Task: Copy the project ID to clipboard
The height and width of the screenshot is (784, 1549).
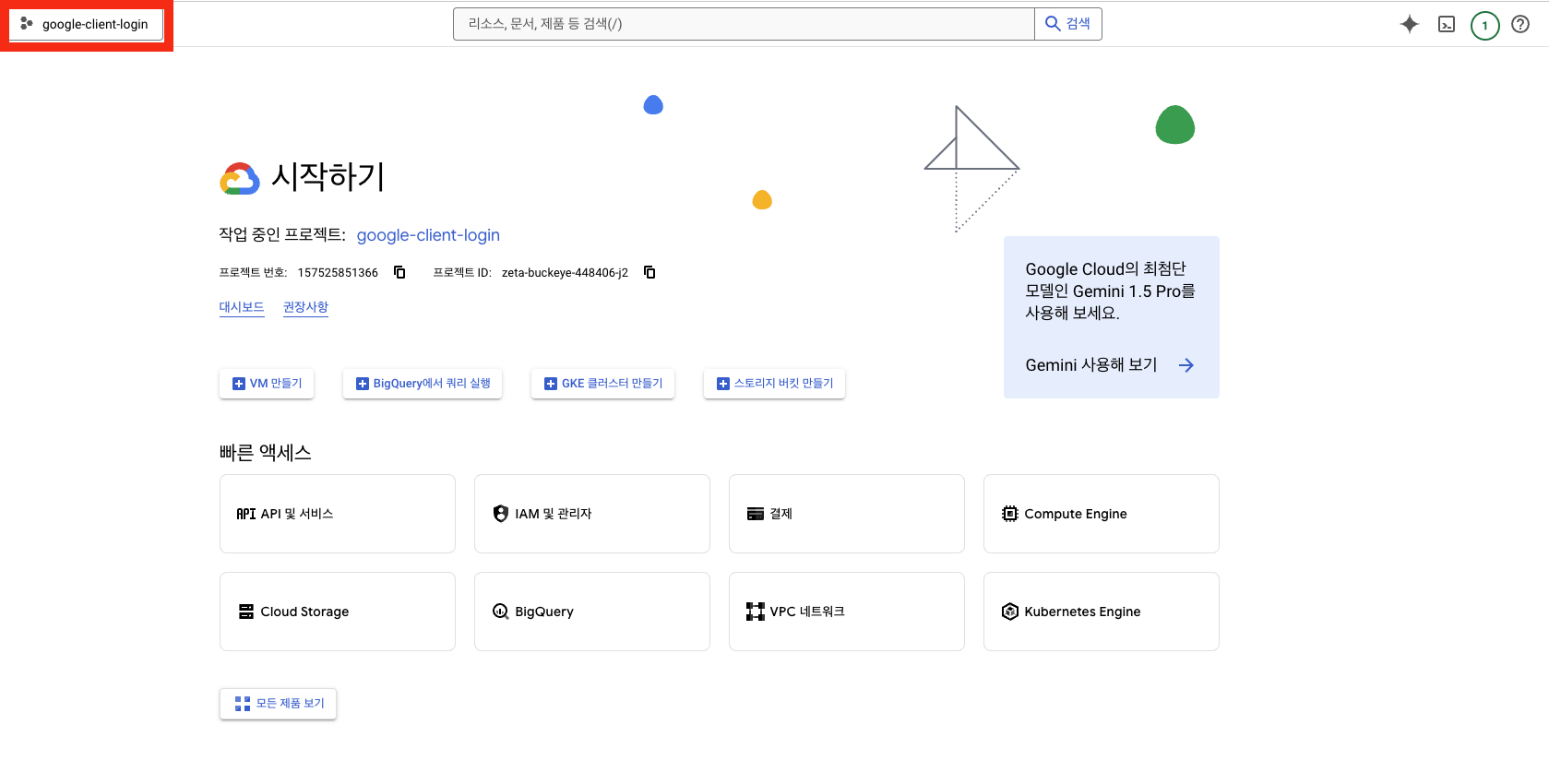Action: coord(649,272)
